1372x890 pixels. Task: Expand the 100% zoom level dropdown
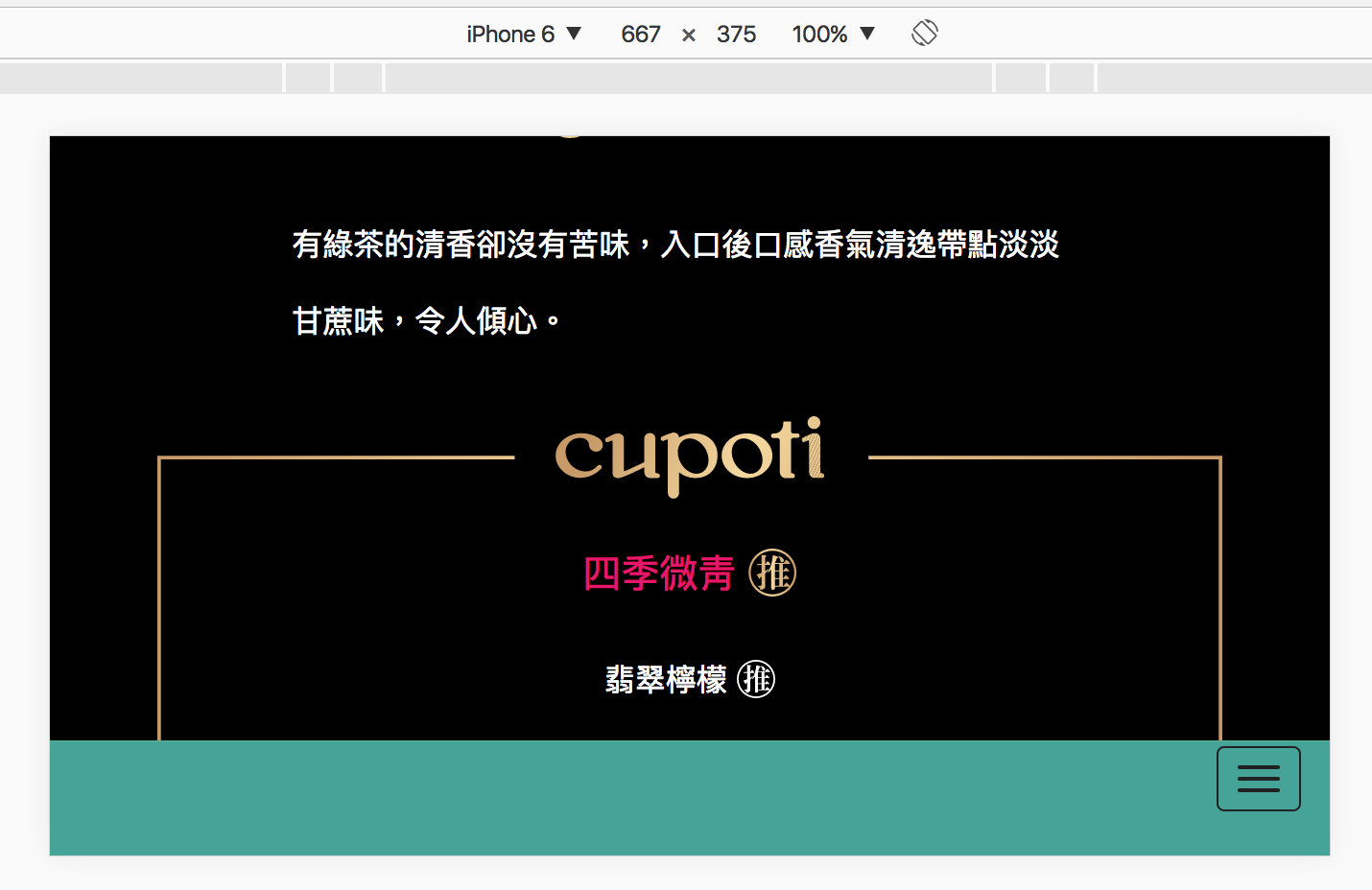[x=833, y=35]
